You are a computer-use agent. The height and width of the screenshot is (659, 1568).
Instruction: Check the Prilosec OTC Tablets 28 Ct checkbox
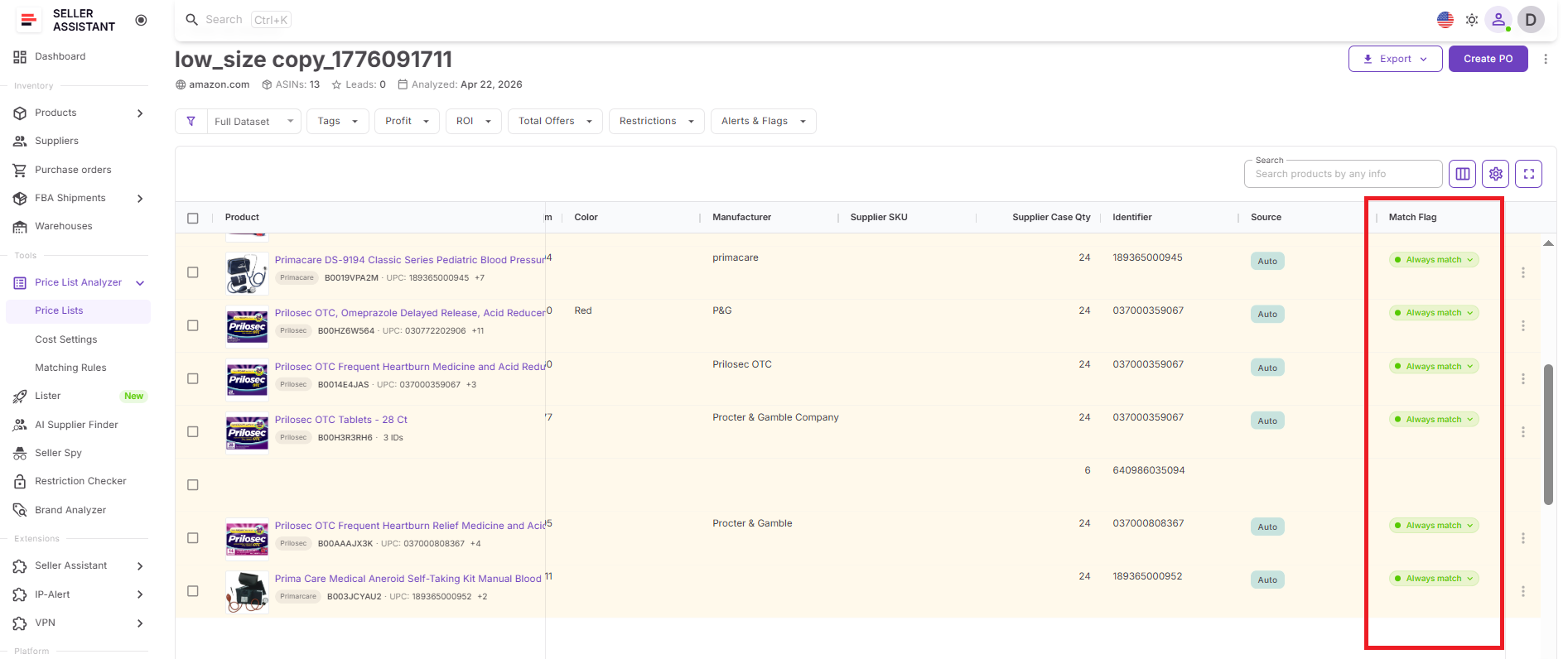pyautogui.click(x=193, y=432)
